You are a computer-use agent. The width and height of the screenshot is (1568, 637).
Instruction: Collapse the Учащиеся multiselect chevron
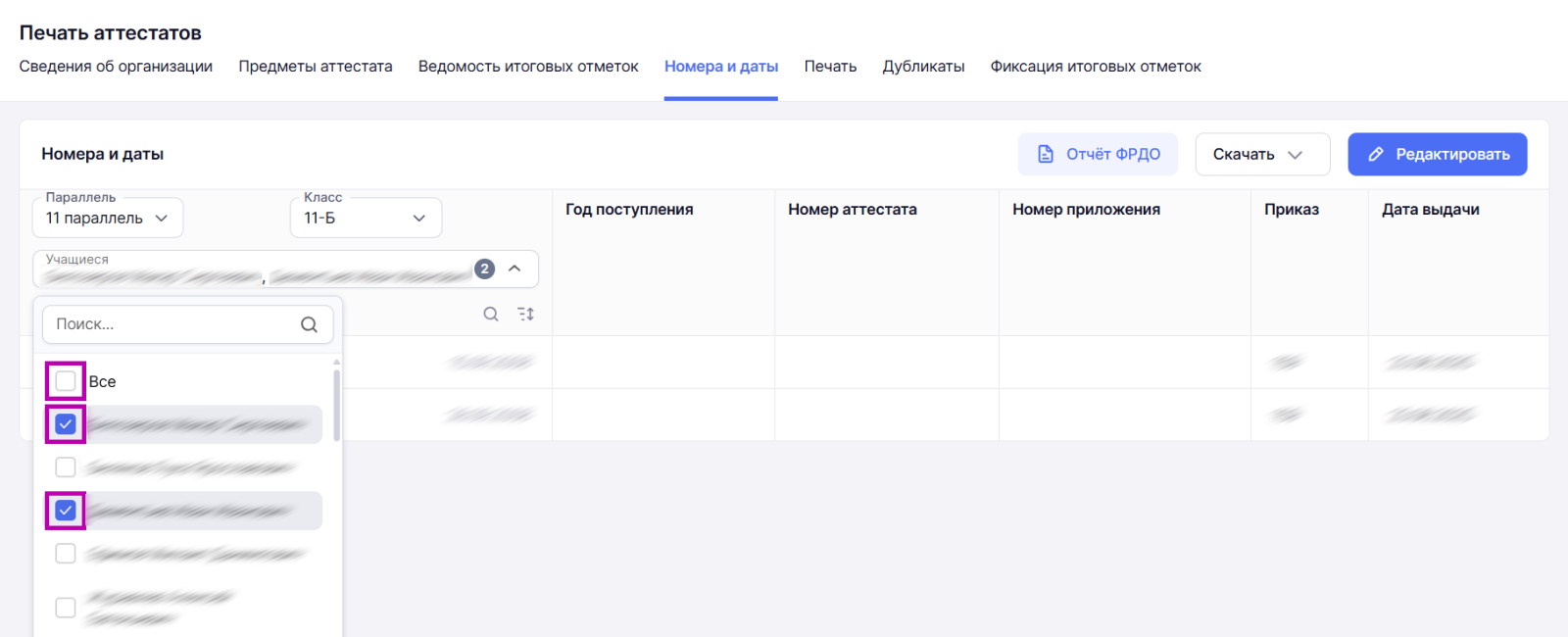[x=514, y=269]
